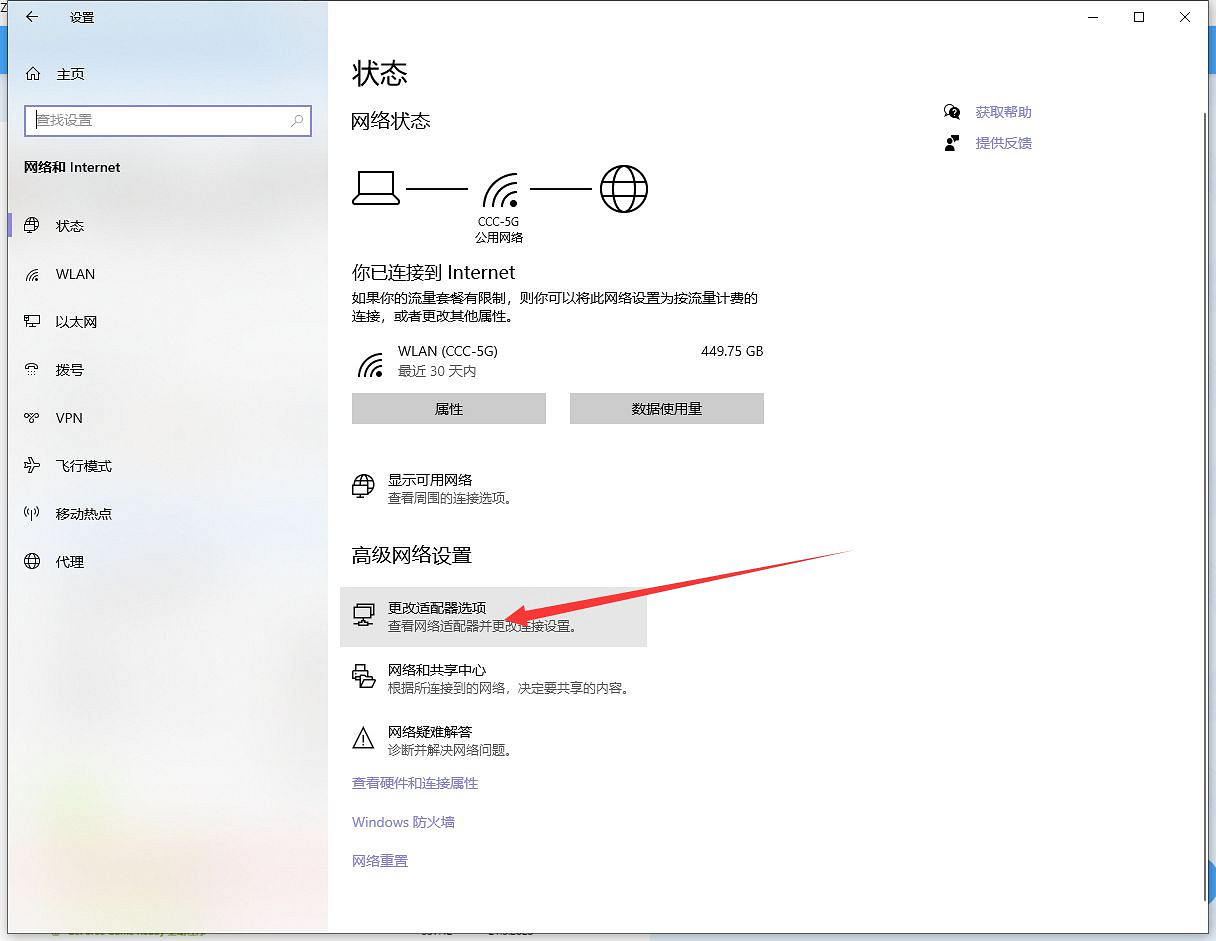This screenshot has height=941, width=1216.
Task: Open 网络和共享中心
Action: [437, 670]
